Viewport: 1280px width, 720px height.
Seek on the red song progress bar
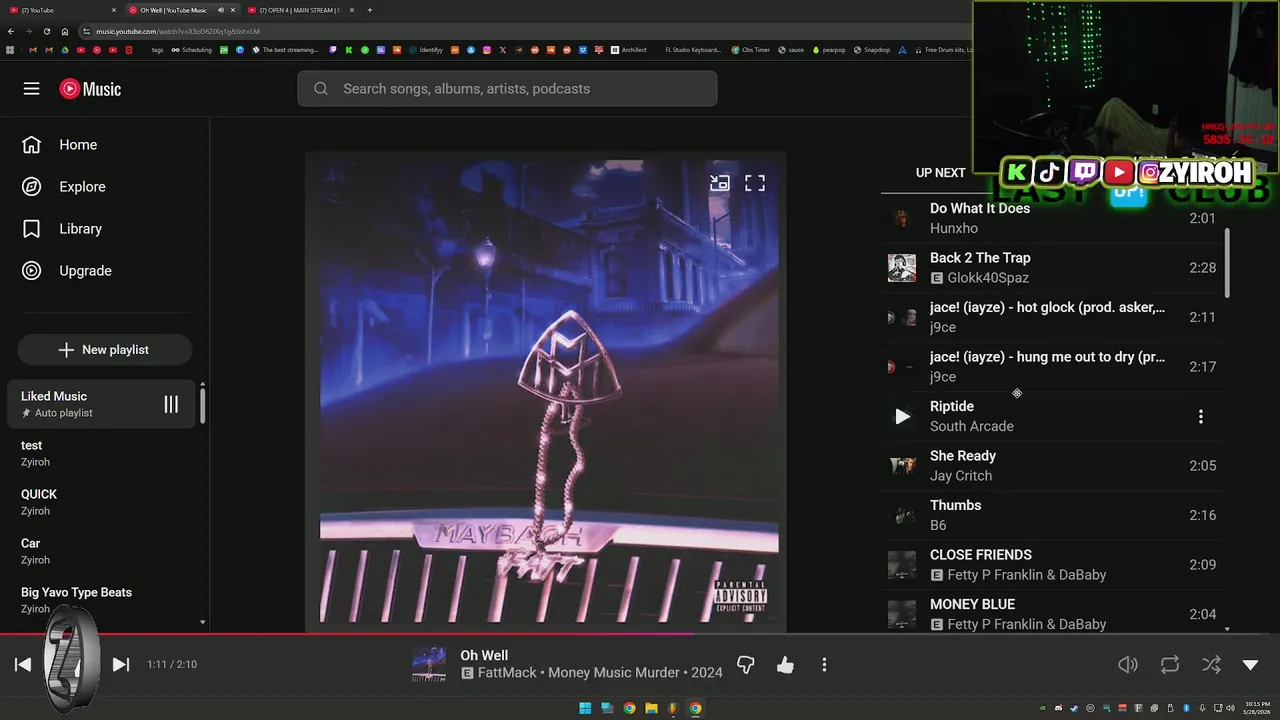pos(640,633)
